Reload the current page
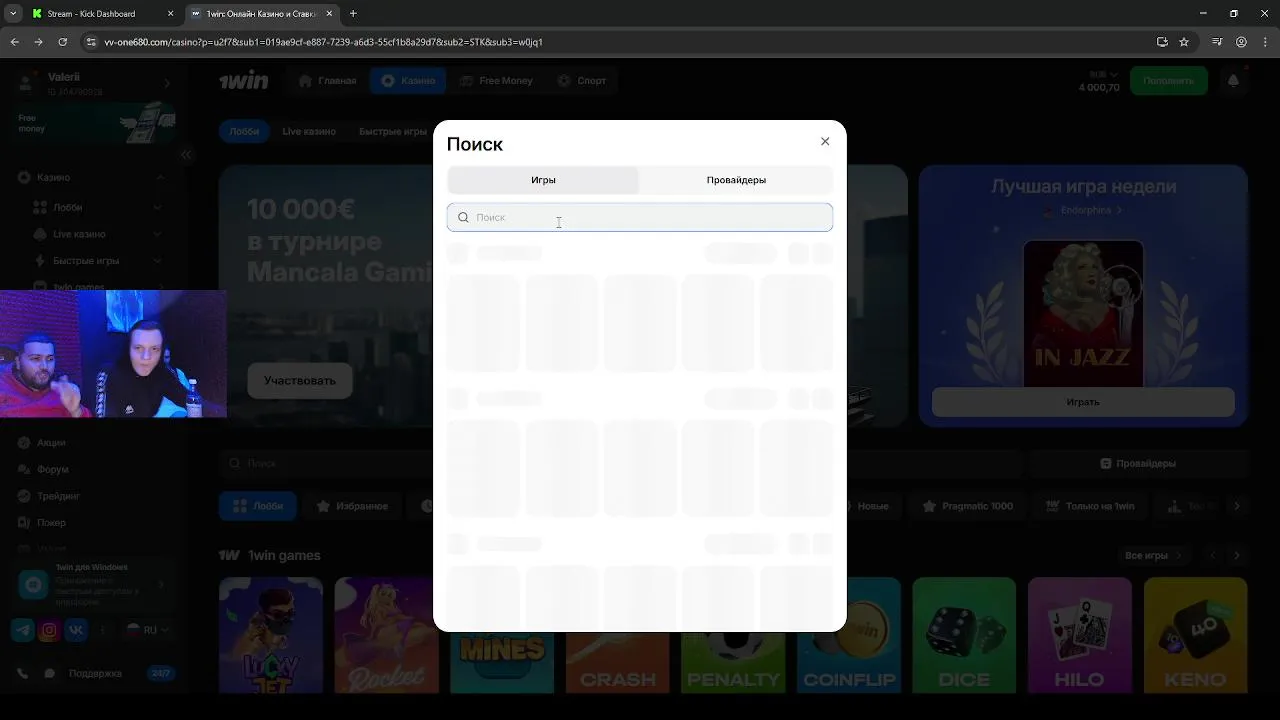The width and height of the screenshot is (1280, 720). coord(63,42)
